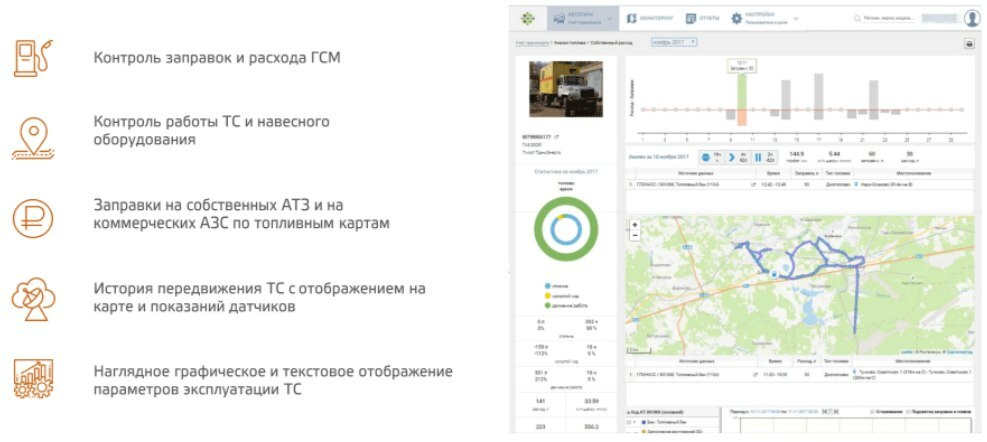Viewport: 987px width, 442px height.
Task: Click the yellow холостой ход legend marker
Action: pyautogui.click(x=548, y=294)
